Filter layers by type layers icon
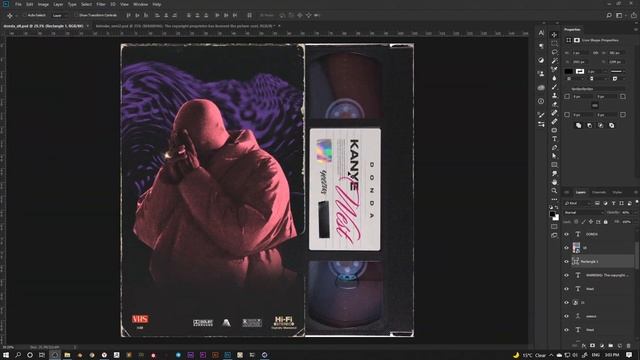The height and width of the screenshot is (360, 640). point(613,203)
